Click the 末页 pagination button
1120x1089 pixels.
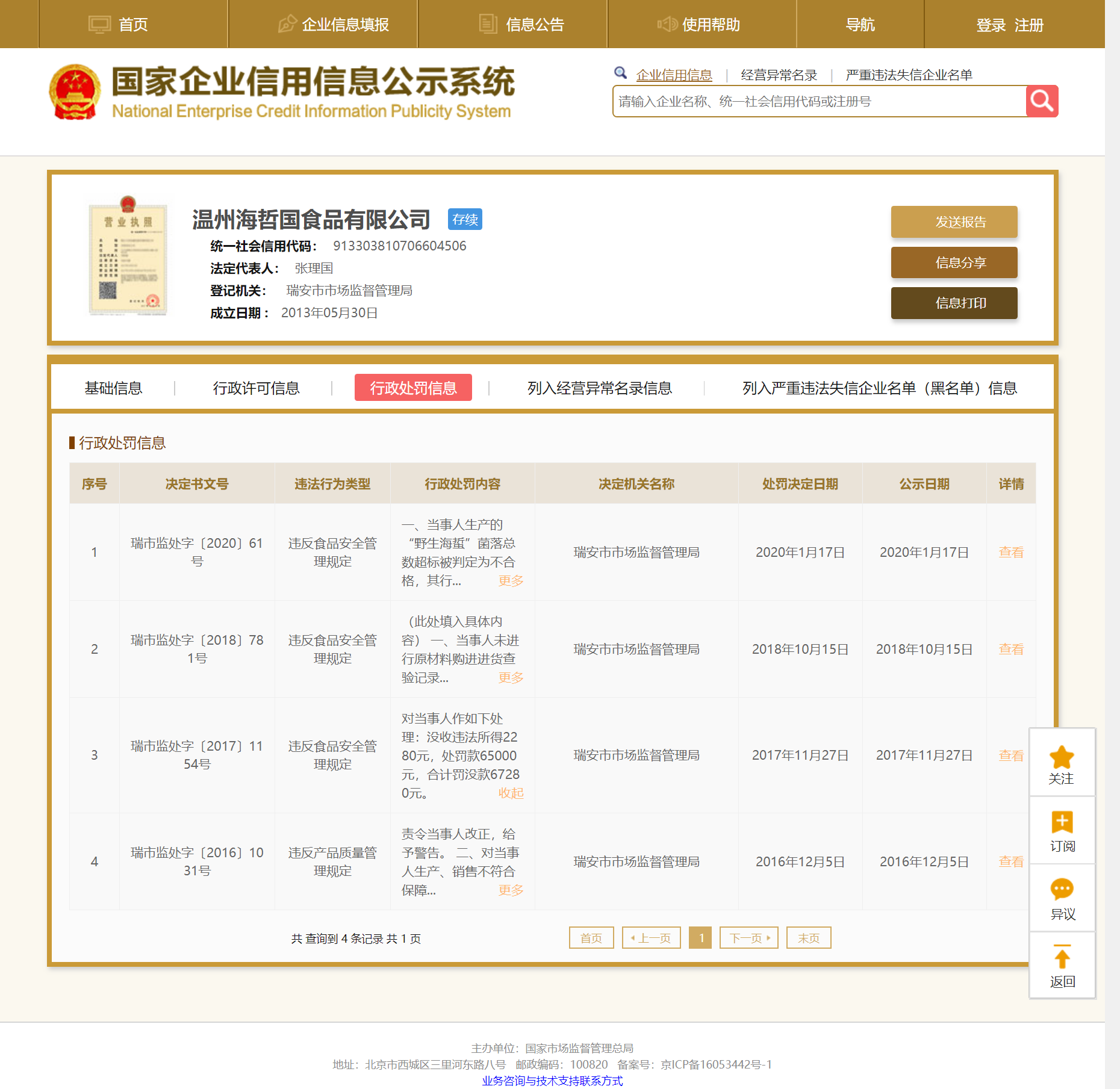click(x=809, y=938)
